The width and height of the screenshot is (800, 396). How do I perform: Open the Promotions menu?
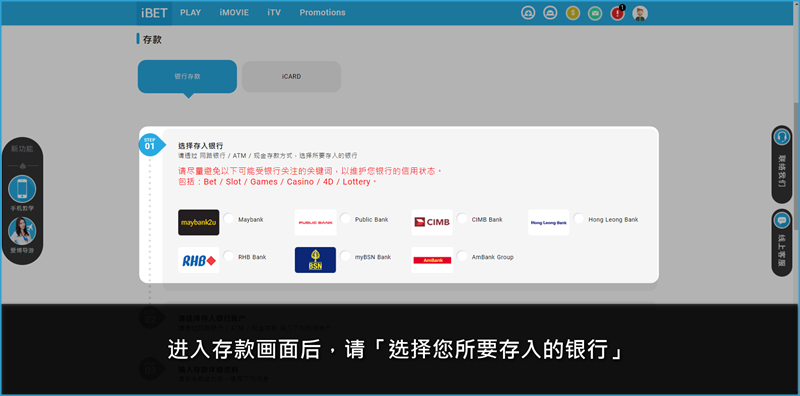point(322,13)
